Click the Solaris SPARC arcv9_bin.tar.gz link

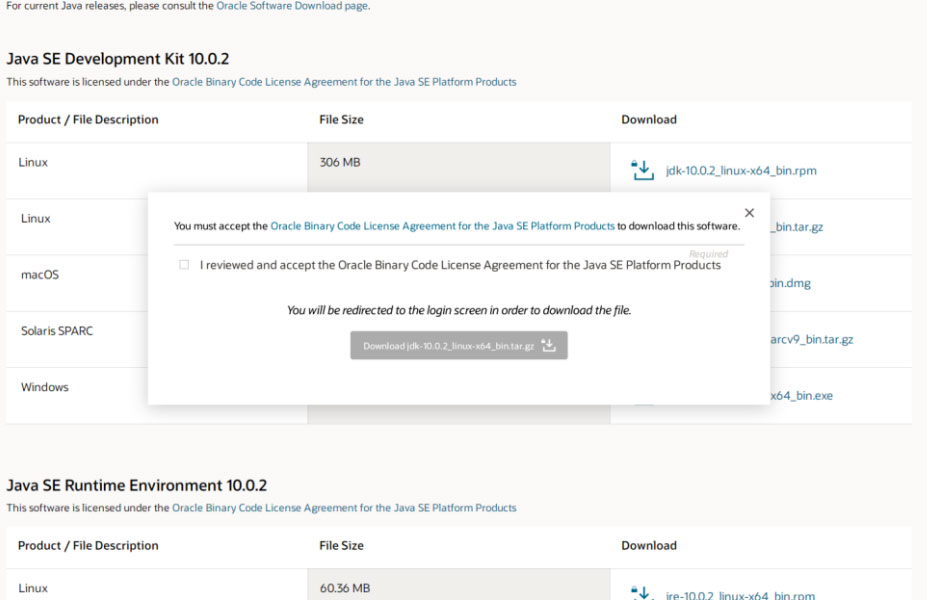click(x=811, y=339)
